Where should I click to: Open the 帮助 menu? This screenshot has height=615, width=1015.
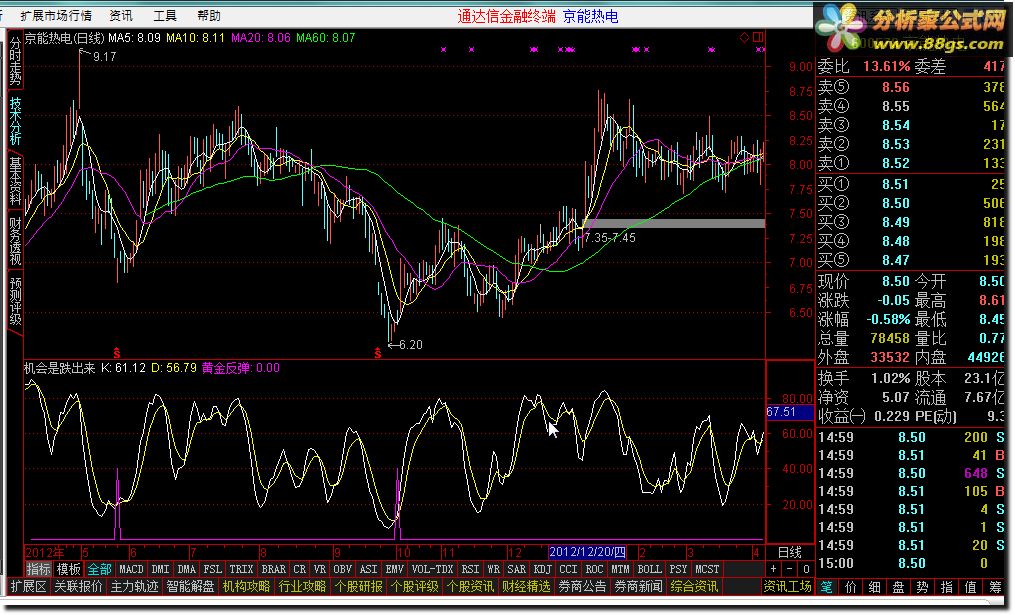[208, 16]
